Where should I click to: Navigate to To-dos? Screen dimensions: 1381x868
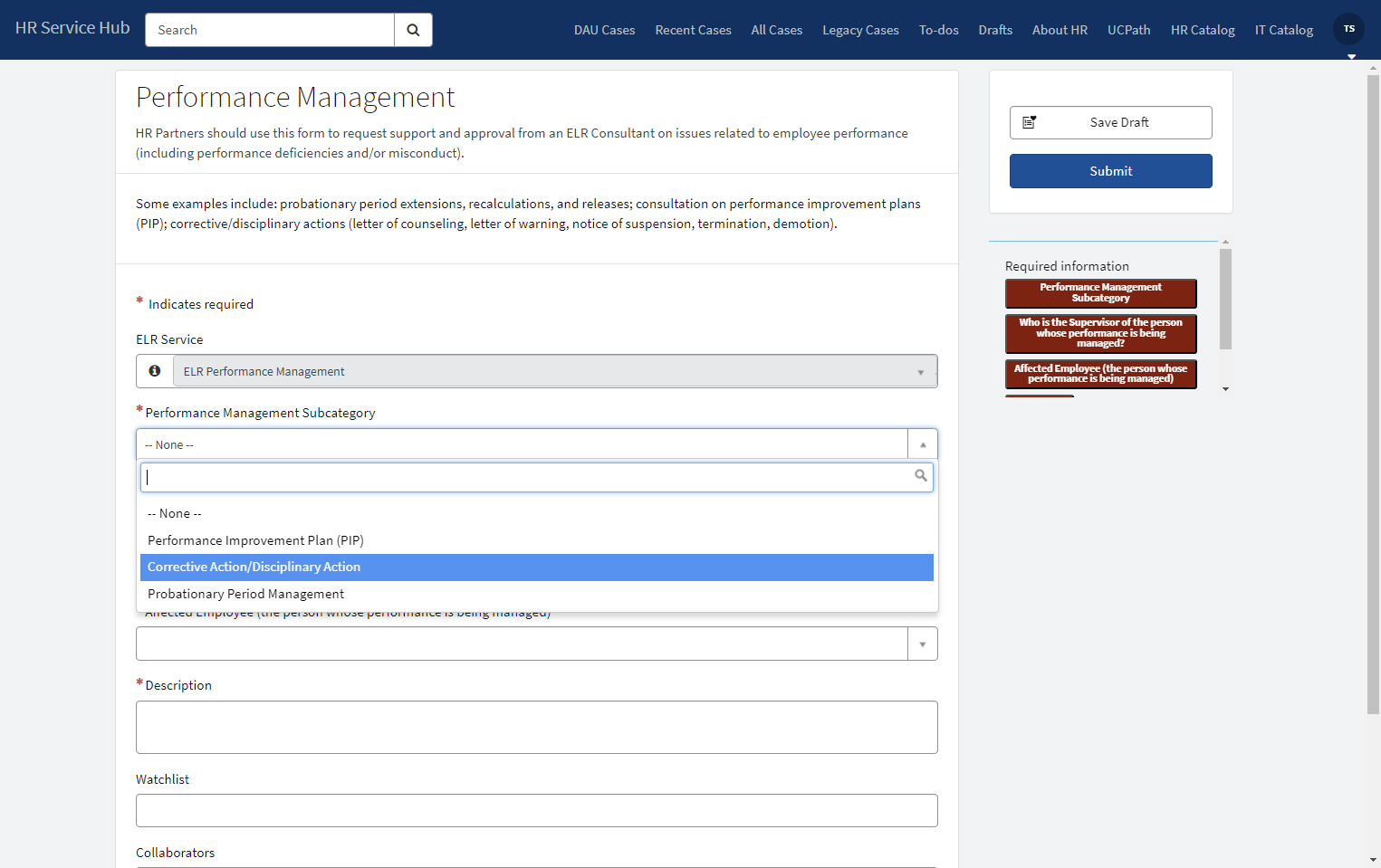(x=938, y=30)
